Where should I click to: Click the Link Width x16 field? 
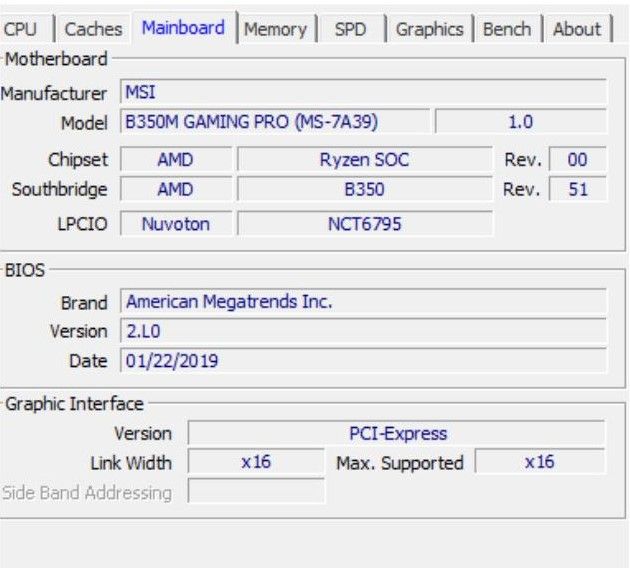pos(256,462)
